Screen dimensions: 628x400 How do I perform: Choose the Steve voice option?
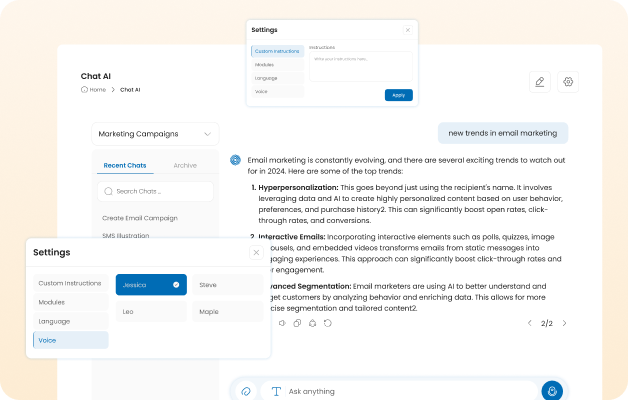pyautogui.click(x=227, y=285)
